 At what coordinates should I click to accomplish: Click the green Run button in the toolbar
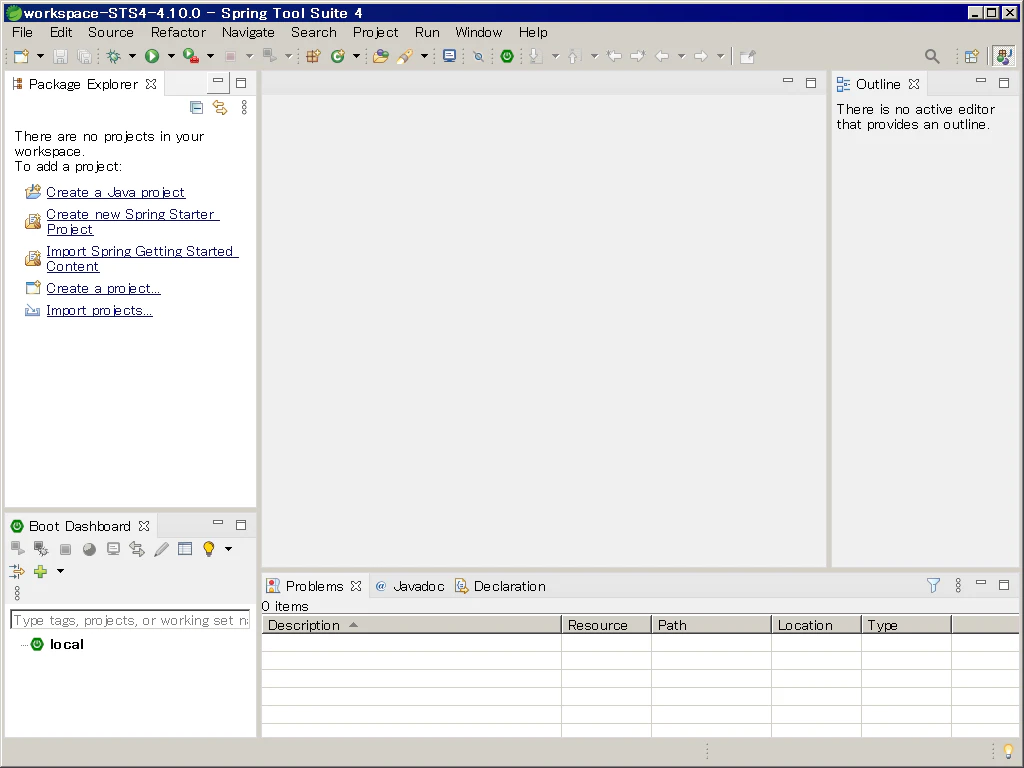(x=152, y=57)
